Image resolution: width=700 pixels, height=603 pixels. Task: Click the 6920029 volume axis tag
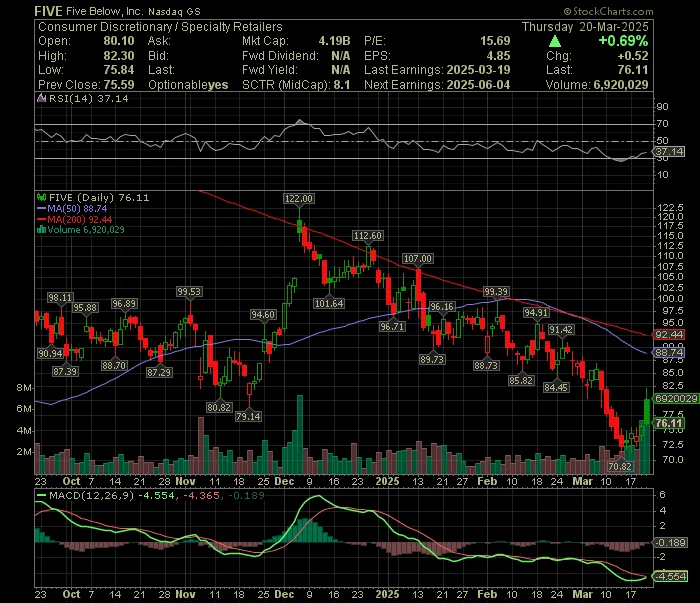click(676, 399)
